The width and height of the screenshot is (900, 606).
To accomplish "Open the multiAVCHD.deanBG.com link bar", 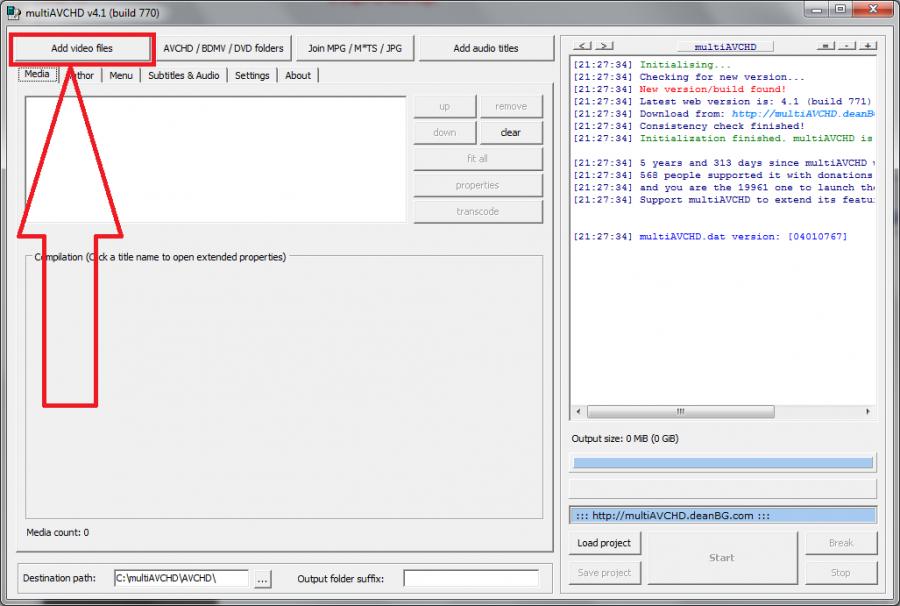I will [x=723, y=515].
